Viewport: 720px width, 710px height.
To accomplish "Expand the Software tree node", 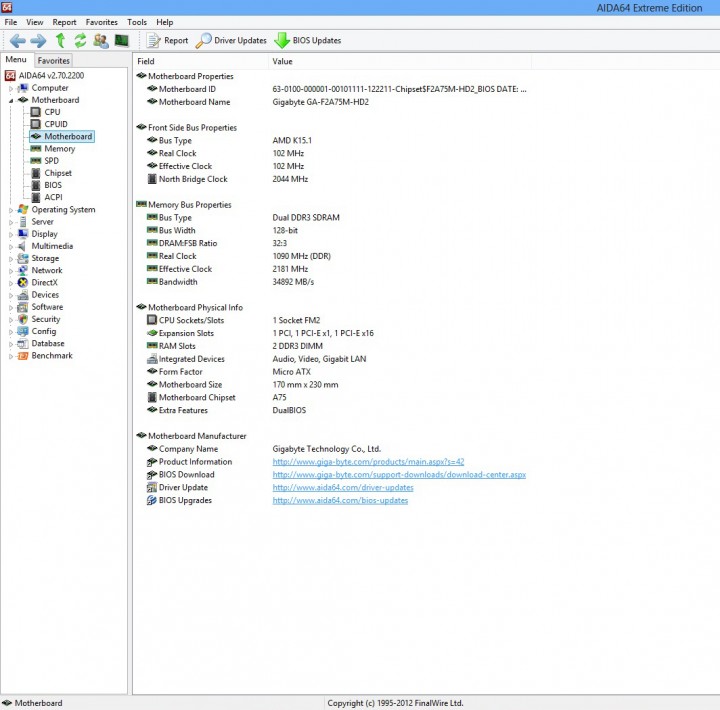I will point(11,307).
